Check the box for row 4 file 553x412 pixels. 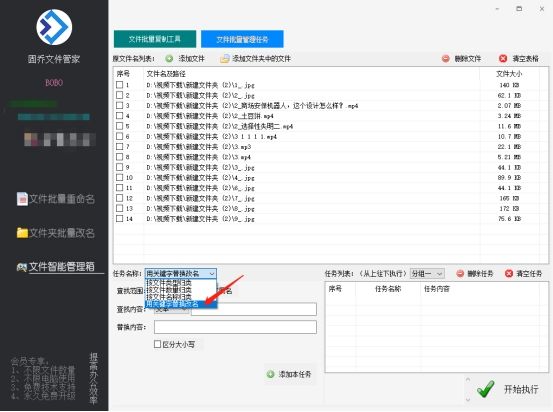click(120, 116)
